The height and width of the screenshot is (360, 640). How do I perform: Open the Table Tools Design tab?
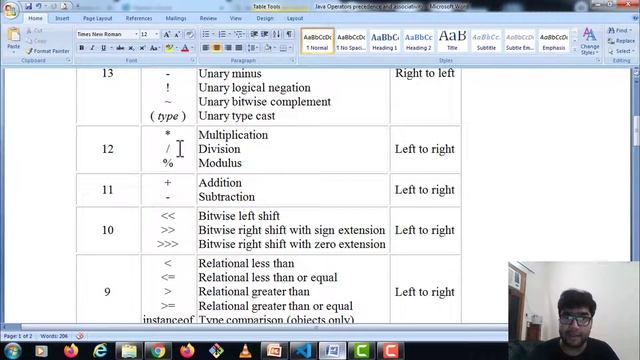click(265, 18)
